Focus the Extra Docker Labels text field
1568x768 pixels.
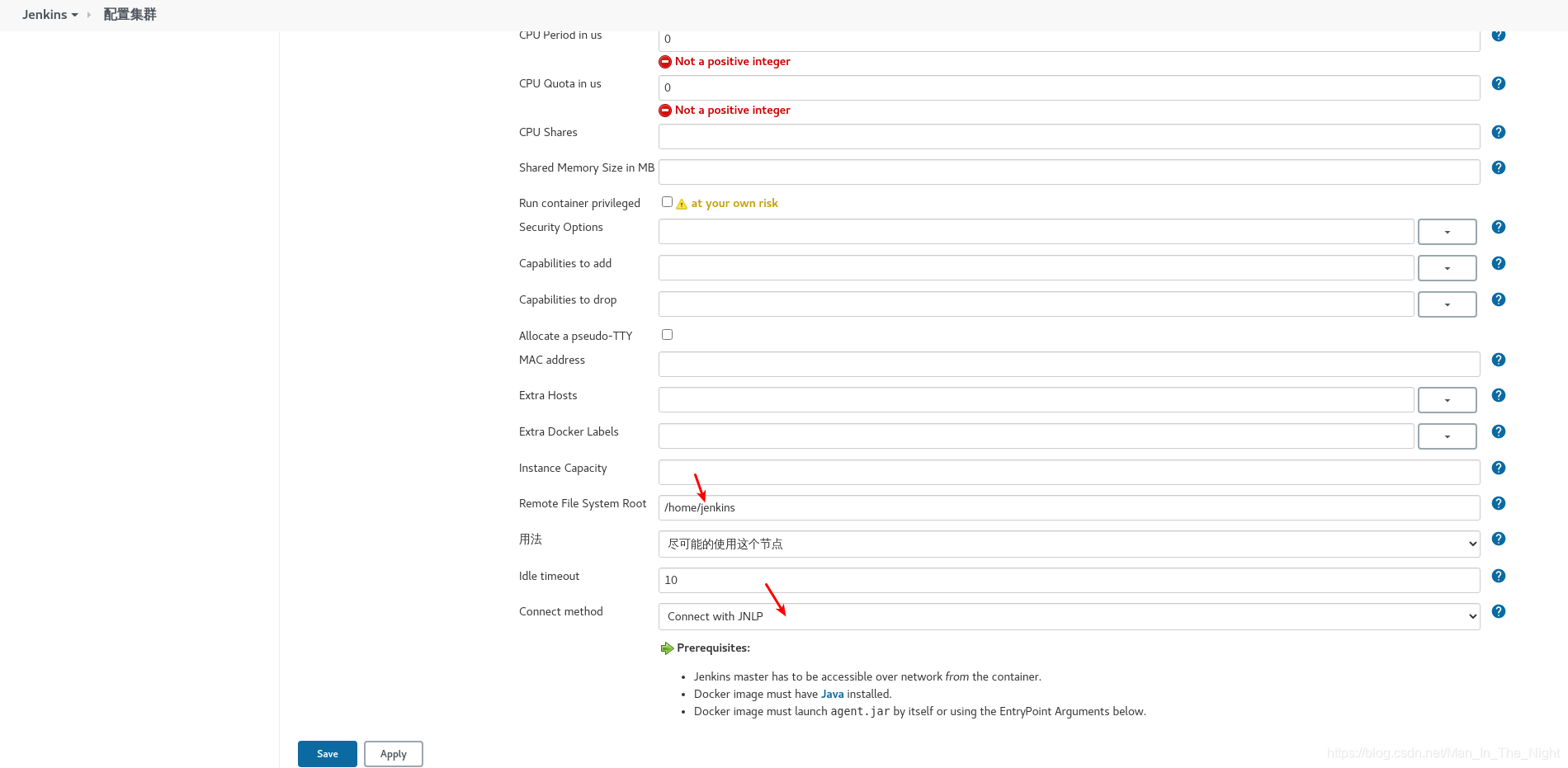1036,436
